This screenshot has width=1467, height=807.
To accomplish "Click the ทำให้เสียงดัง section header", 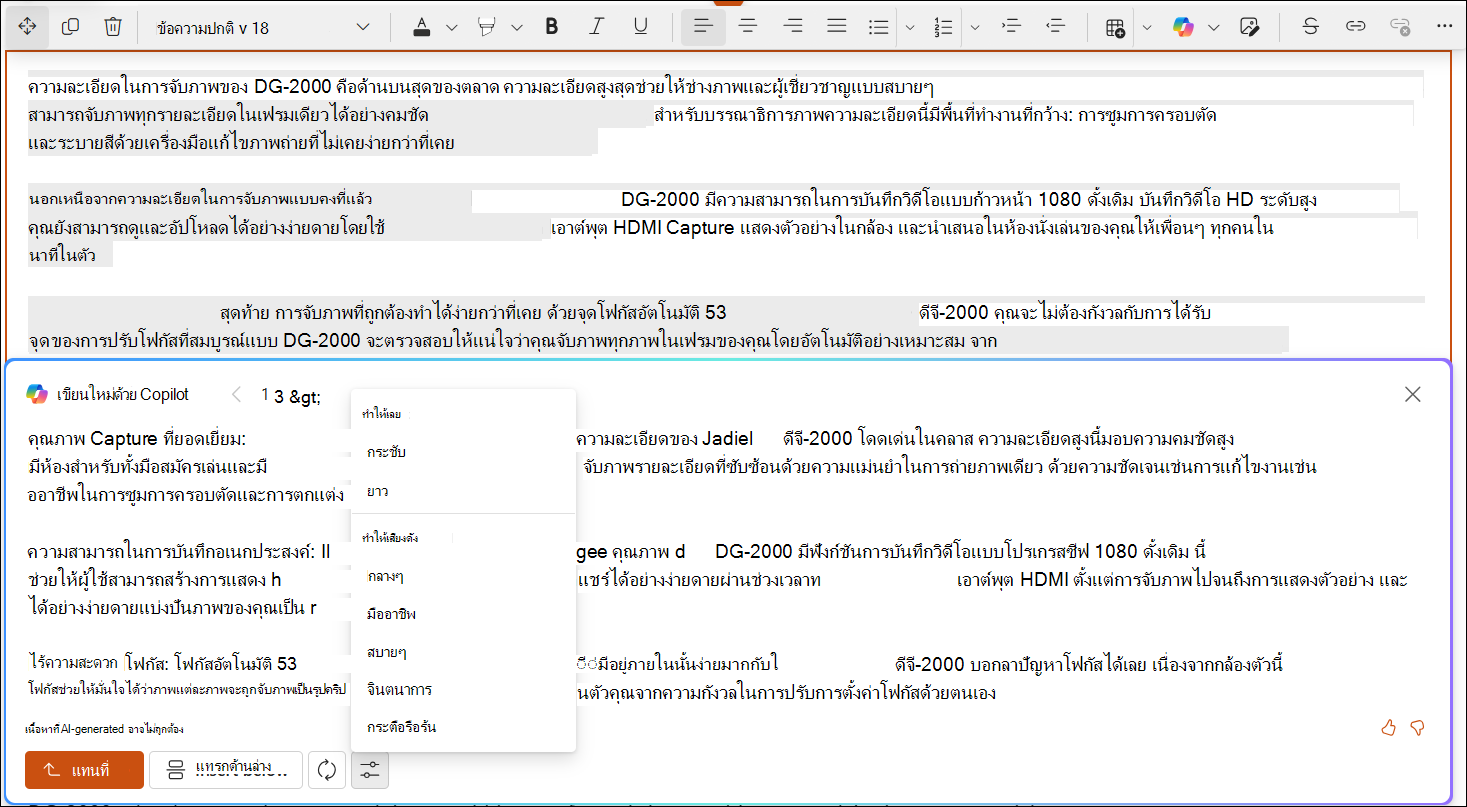I will (391, 538).
